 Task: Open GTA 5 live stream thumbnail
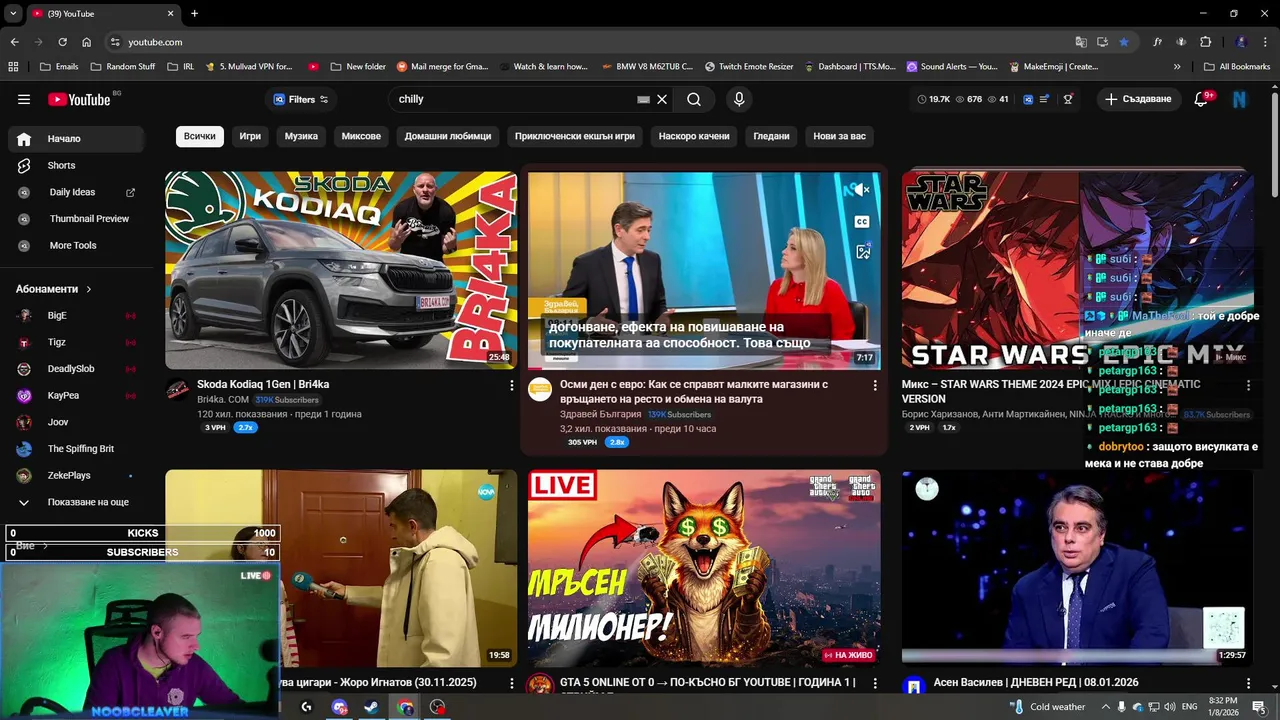(x=704, y=568)
